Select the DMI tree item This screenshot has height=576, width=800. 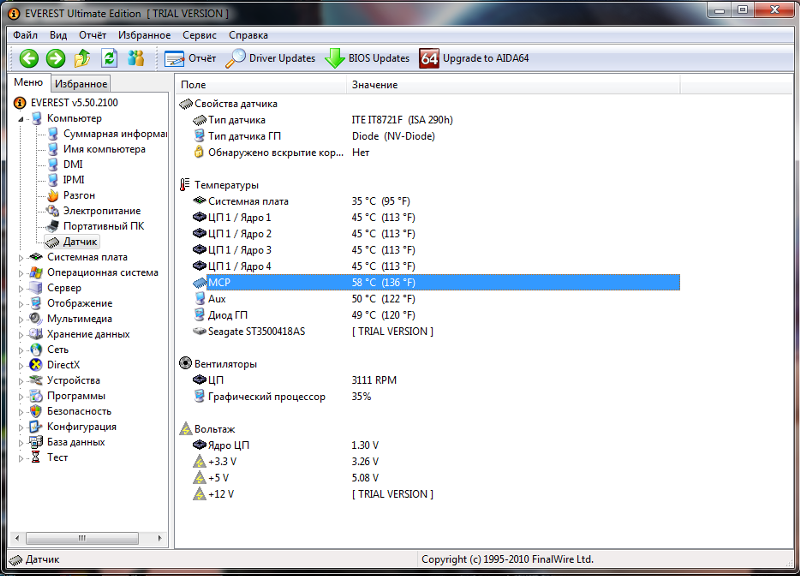coord(72,164)
